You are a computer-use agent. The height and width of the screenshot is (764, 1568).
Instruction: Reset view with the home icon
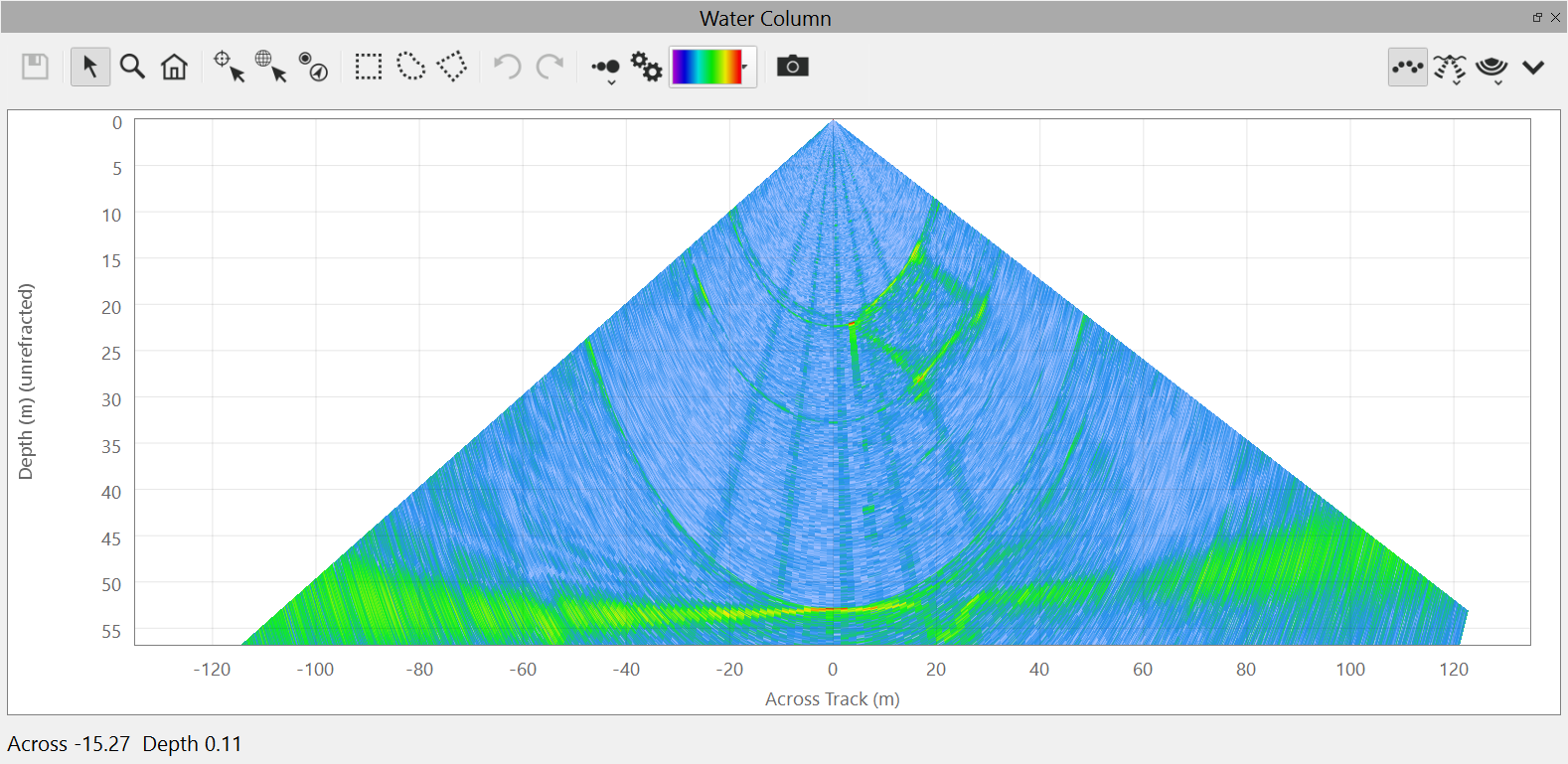(174, 67)
